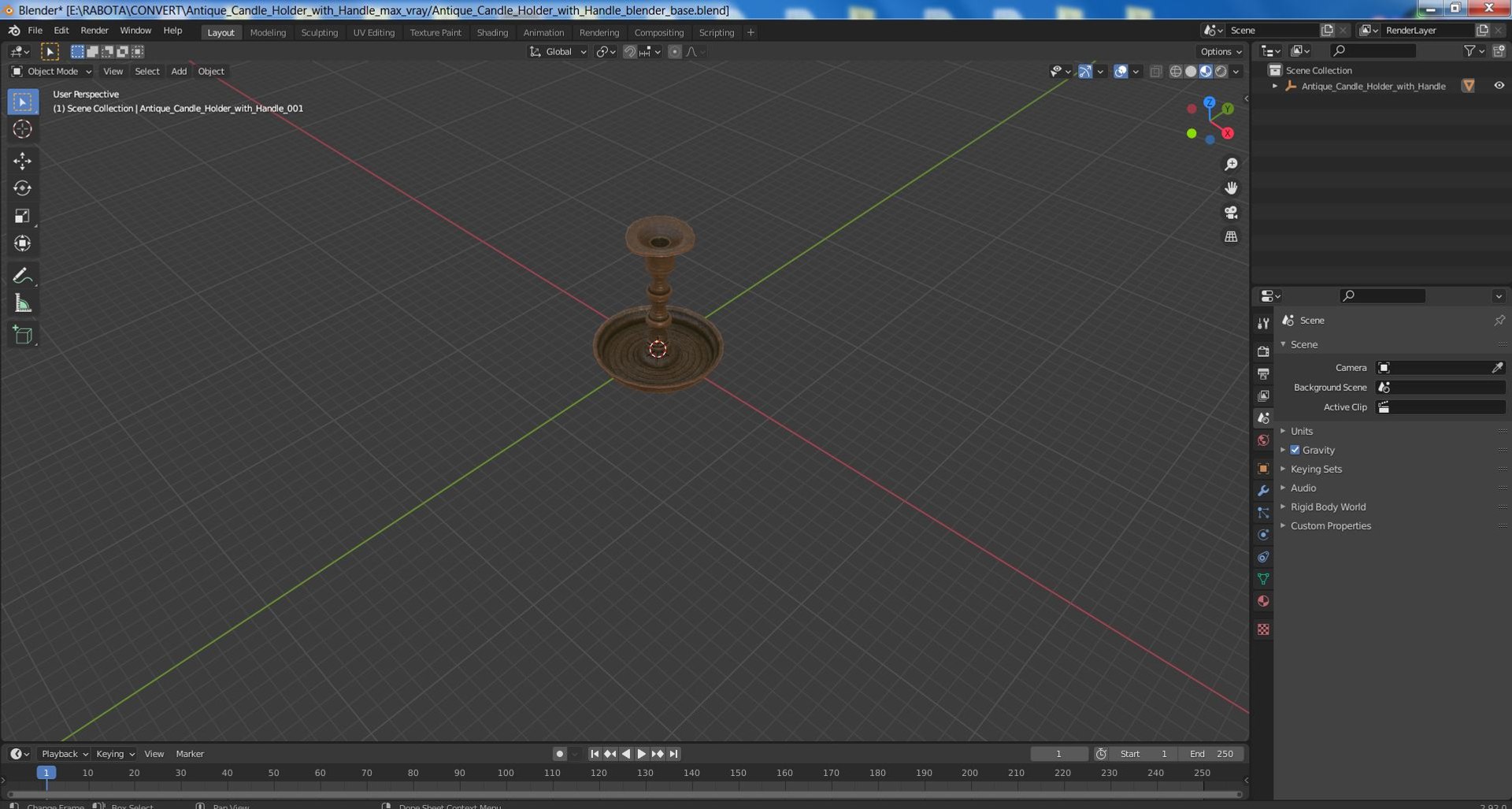Open the Render menu
Image resolution: width=1512 pixels, height=809 pixels.
(x=94, y=31)
